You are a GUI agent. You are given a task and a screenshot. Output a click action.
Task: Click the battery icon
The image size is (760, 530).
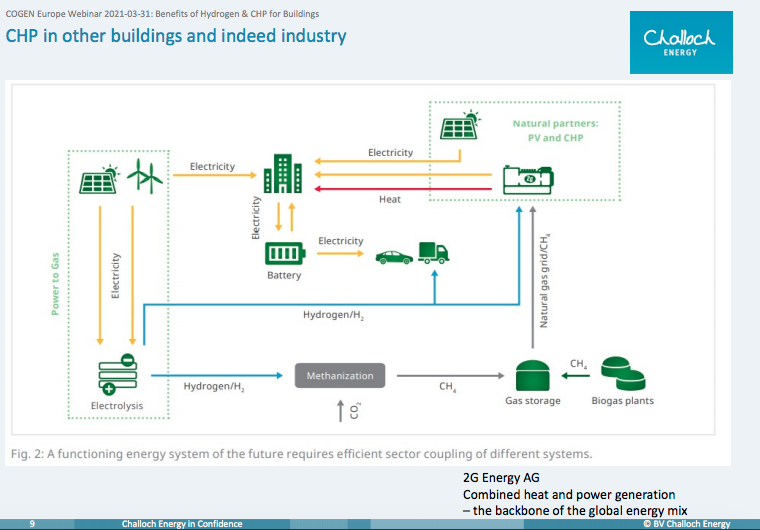(283, 255)
